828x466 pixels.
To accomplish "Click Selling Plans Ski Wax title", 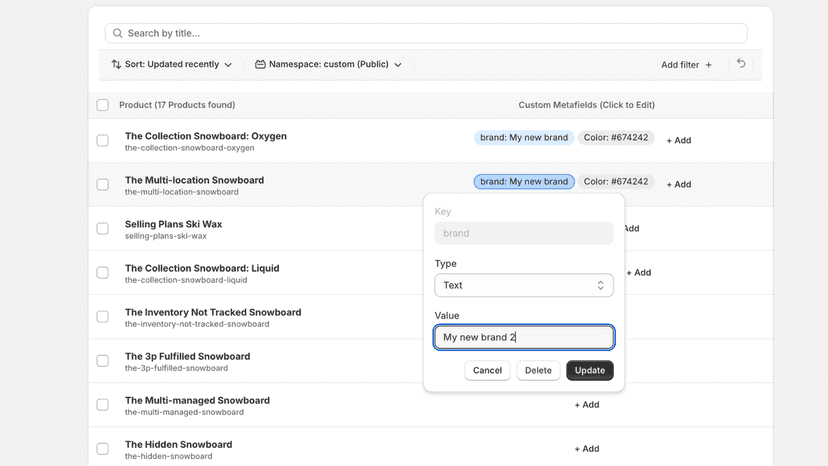I will click(x=173, y=225).
